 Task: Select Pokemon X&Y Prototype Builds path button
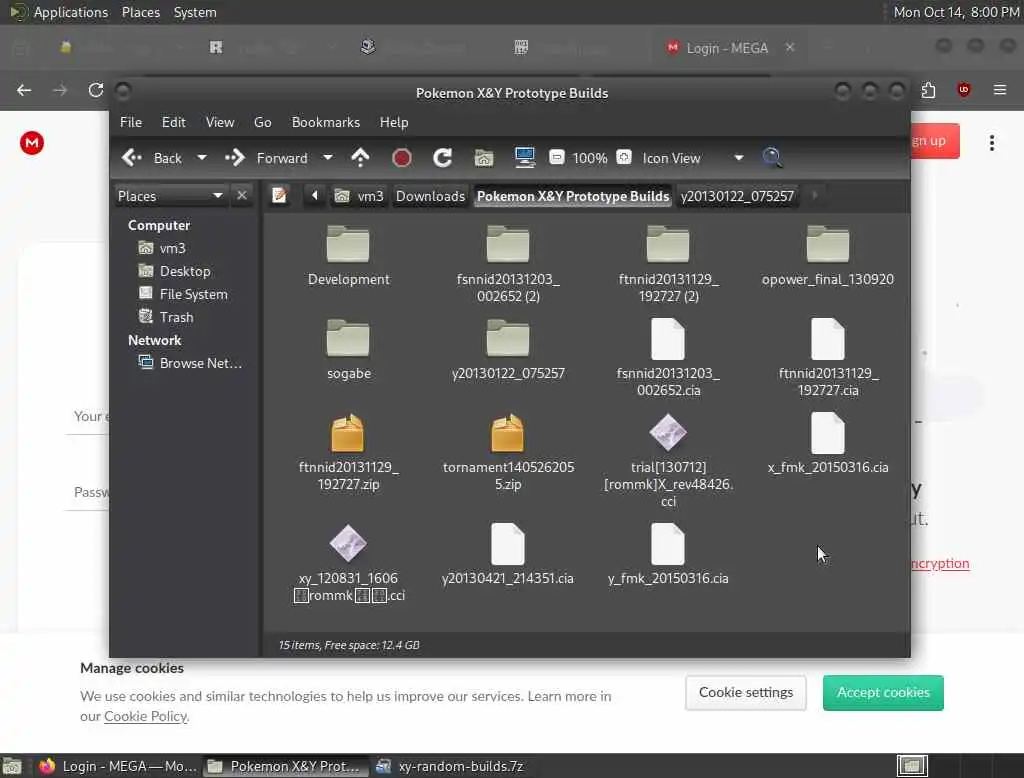[x=573, y=196]
